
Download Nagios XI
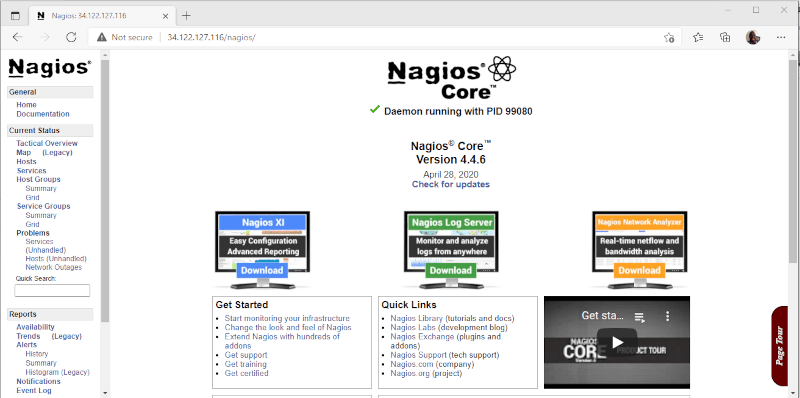(x=262, y=270)
